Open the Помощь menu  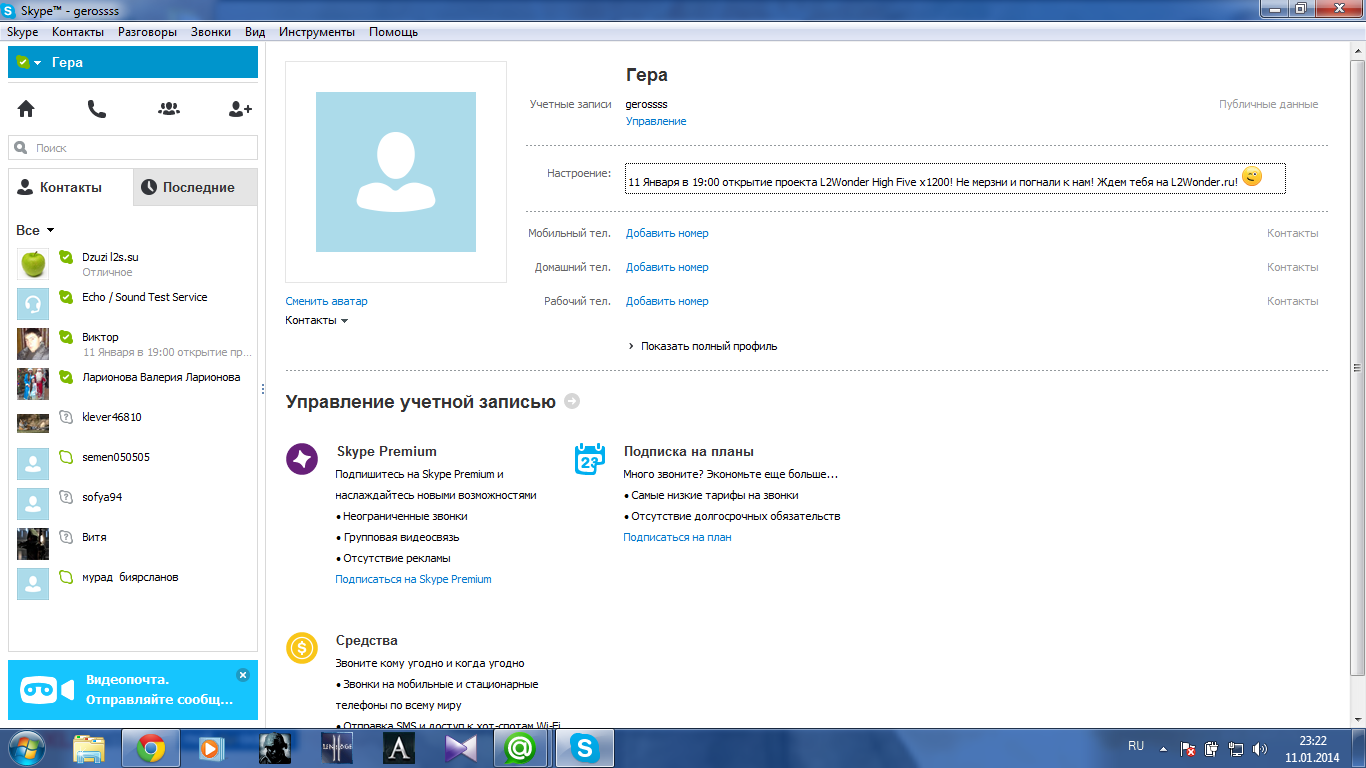(x=393, y=32)
